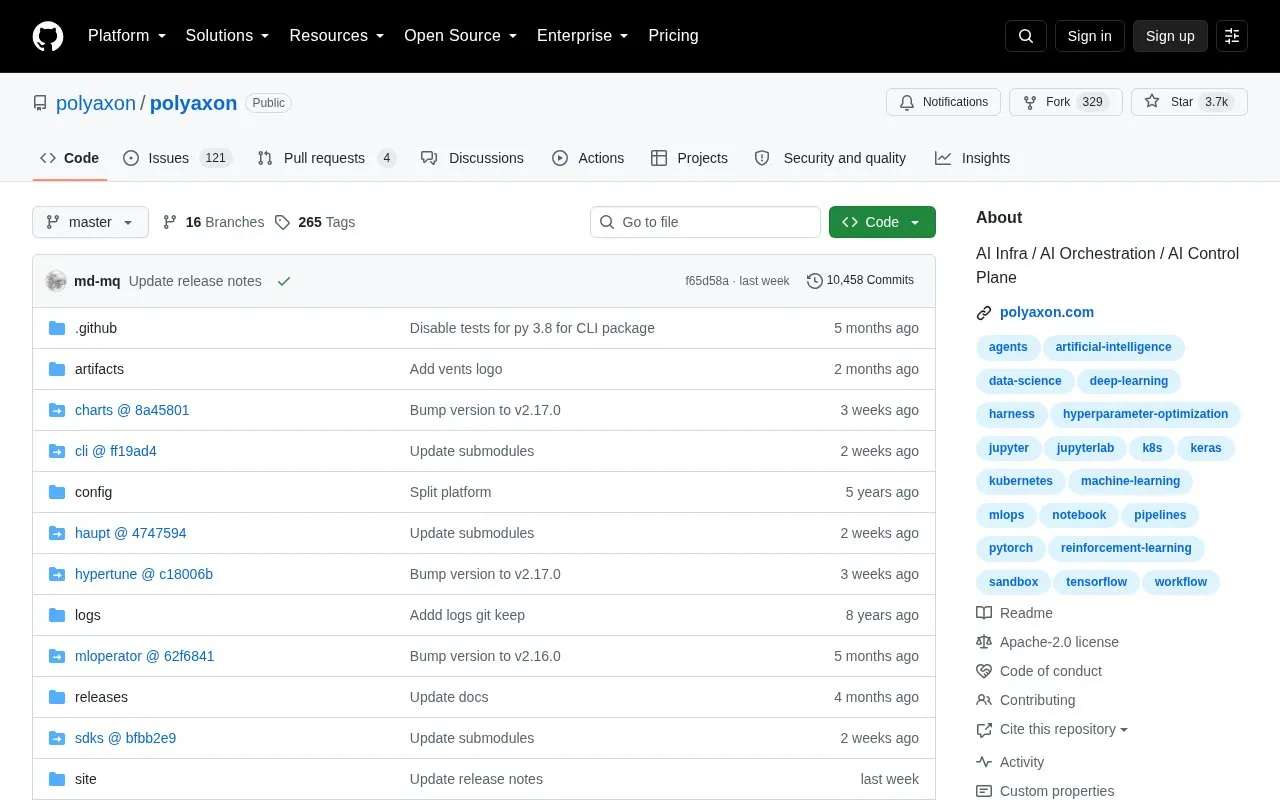Switch to the Pull requests tab

326,158
